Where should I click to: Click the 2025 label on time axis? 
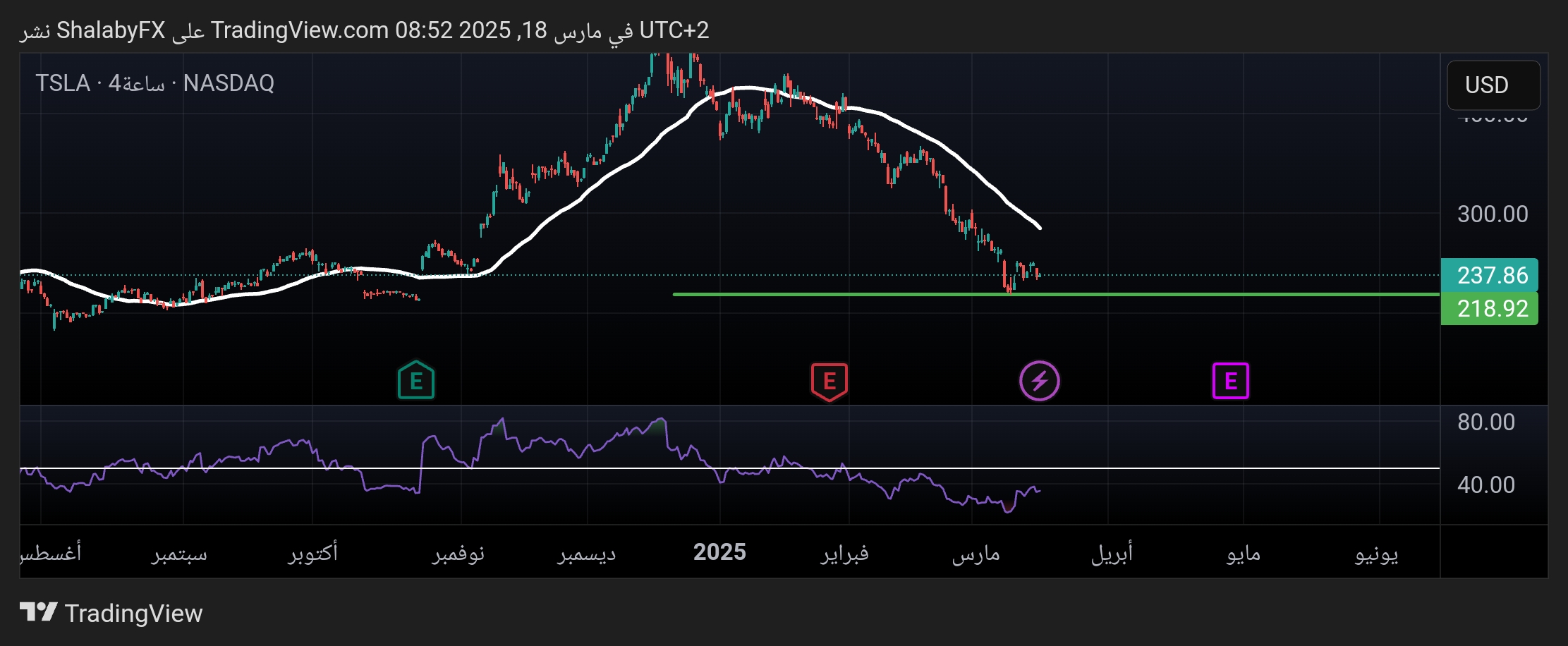(x=719, y=552)
